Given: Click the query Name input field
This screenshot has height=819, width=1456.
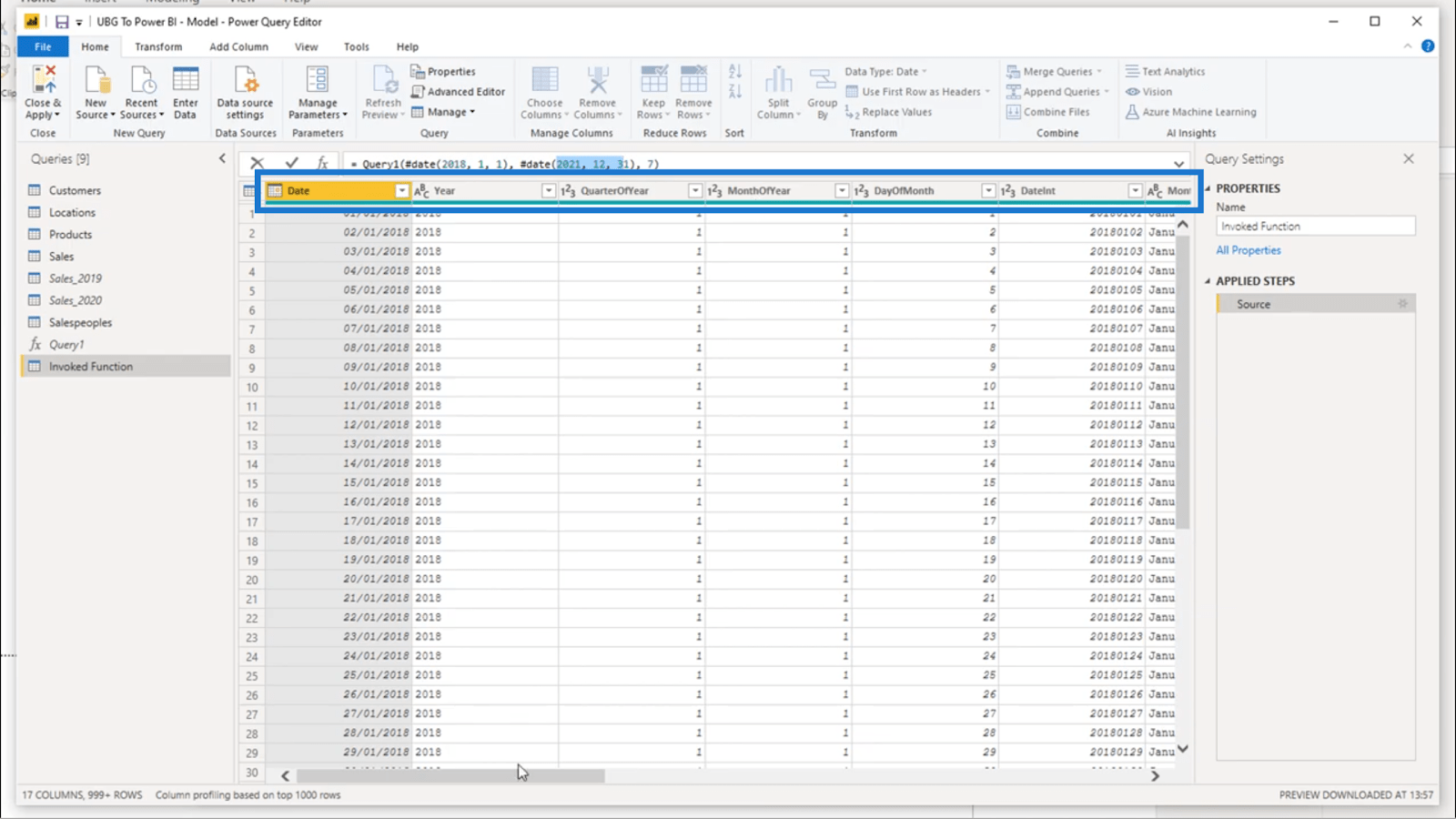Looking at the screenshot, I should pyautogui.click(x=1316, y=226).
